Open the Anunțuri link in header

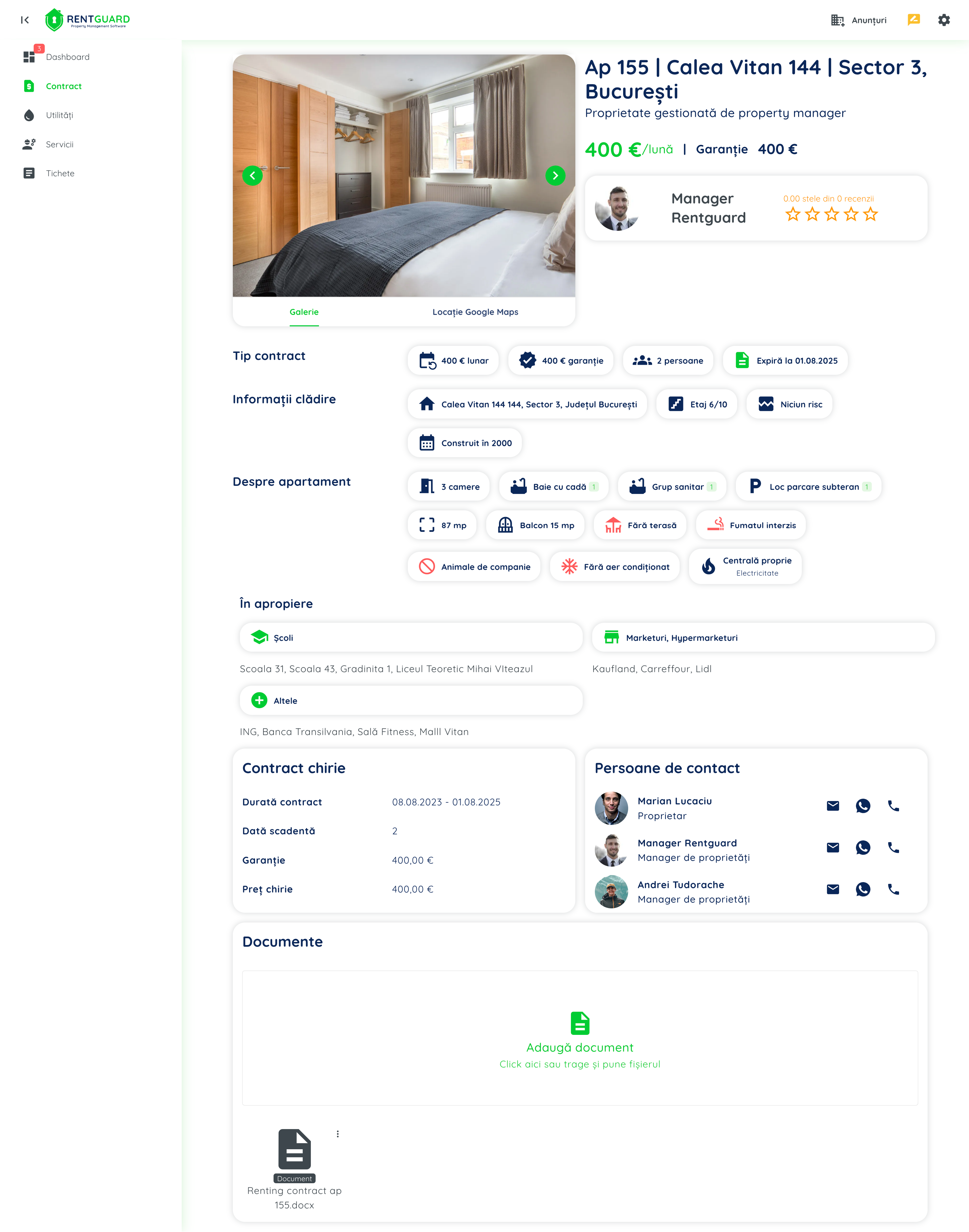858,20
